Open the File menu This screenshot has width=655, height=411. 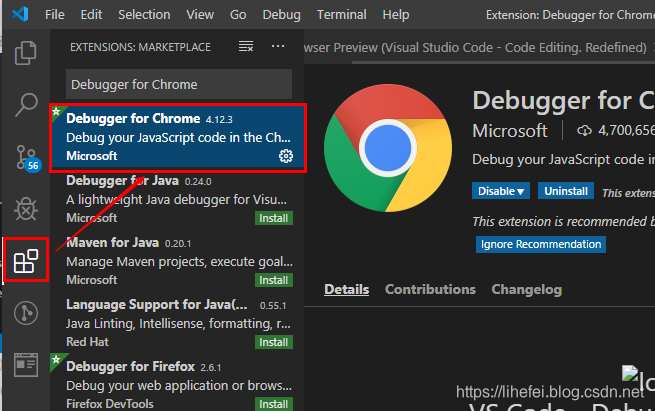coord(55,15)
